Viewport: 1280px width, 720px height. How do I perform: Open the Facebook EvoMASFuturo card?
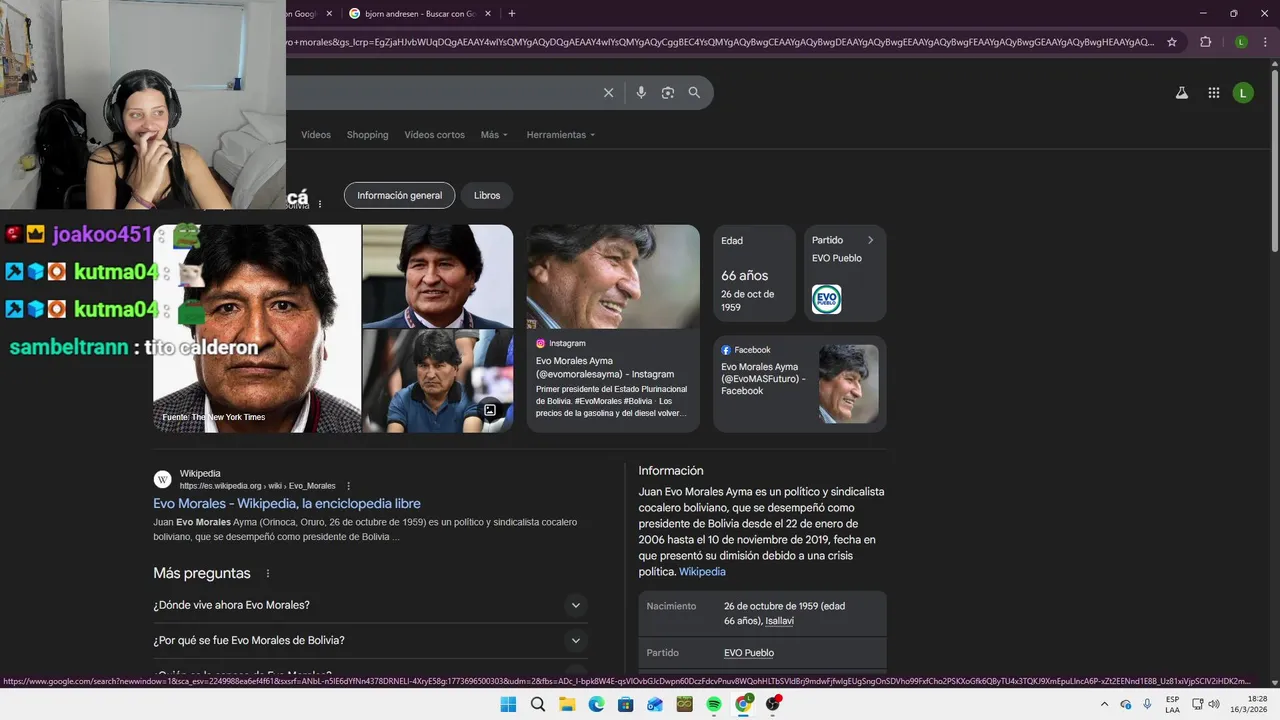pos(799,384)
